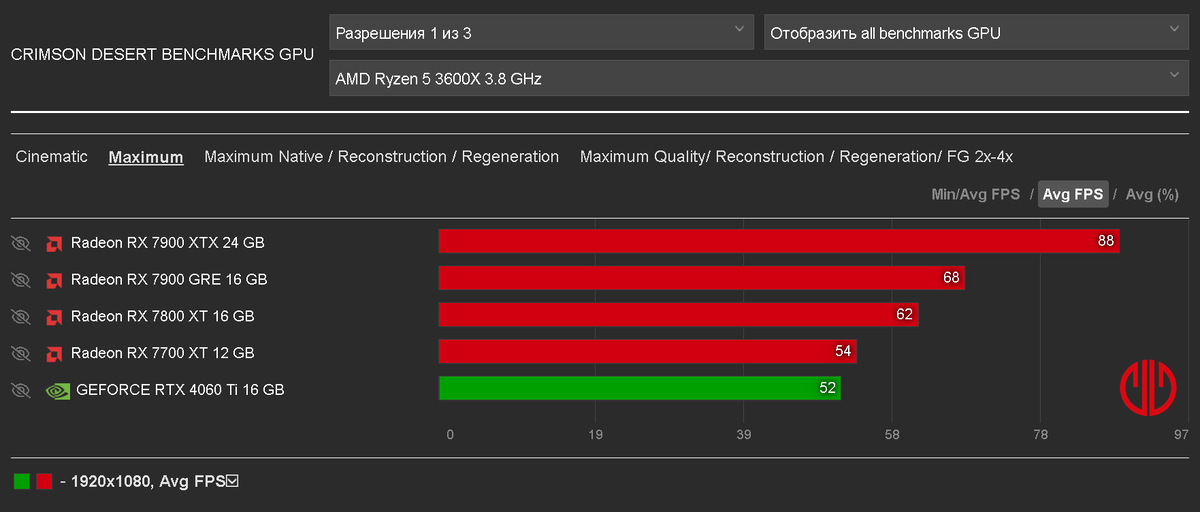Click AMD logo beside RX 7700 XT
Screen dimensions: 1200x512
(54, 353)
